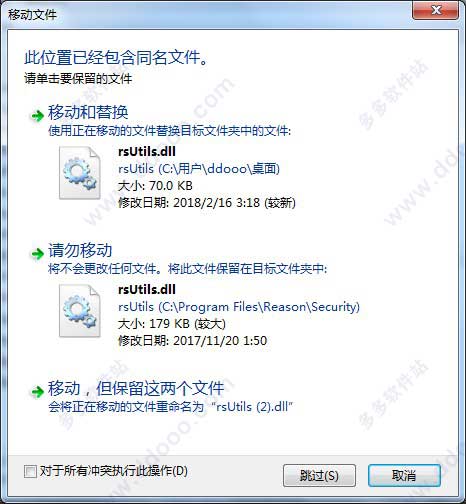Choose the 请勿移动 option heading
Screen dimensions: 466x504
click(x=80, y=250)
